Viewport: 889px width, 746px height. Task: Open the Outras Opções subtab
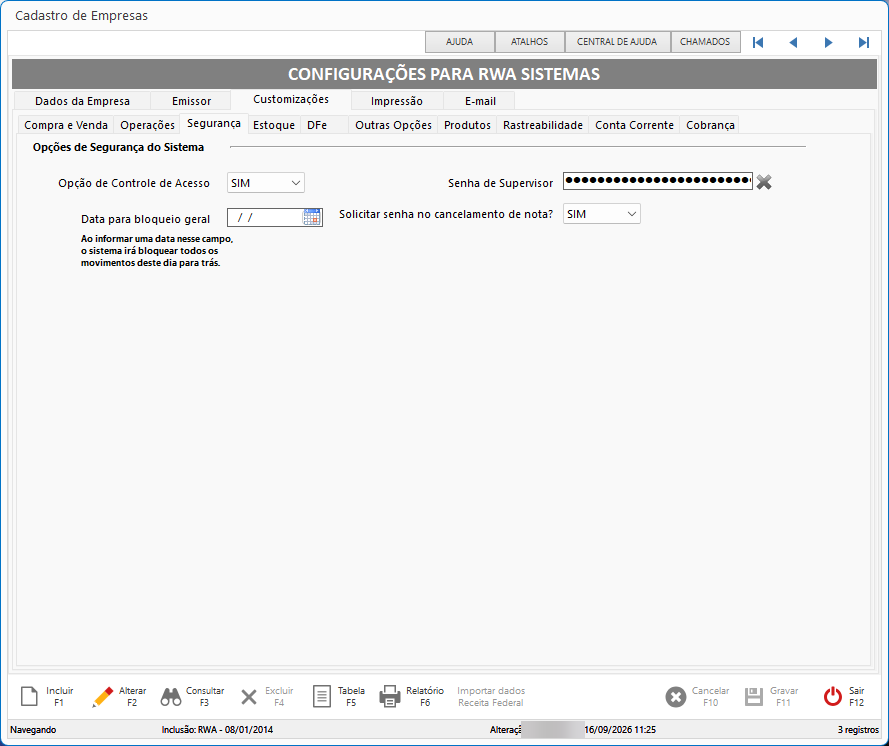click(393, 125)
